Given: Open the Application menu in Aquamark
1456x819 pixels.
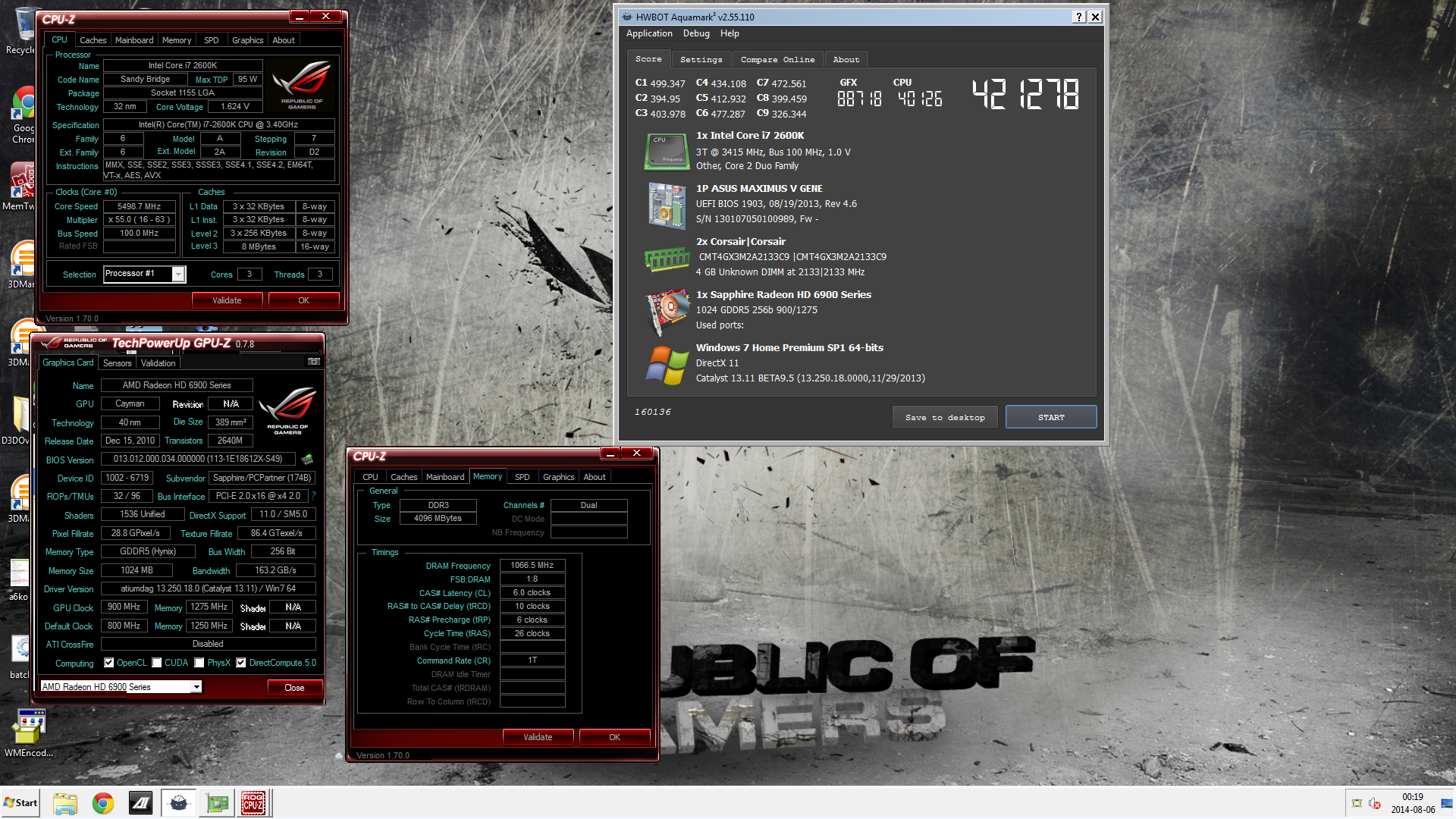Looking at the screenshot, I should pyautogui.click(x=649, y=33).
